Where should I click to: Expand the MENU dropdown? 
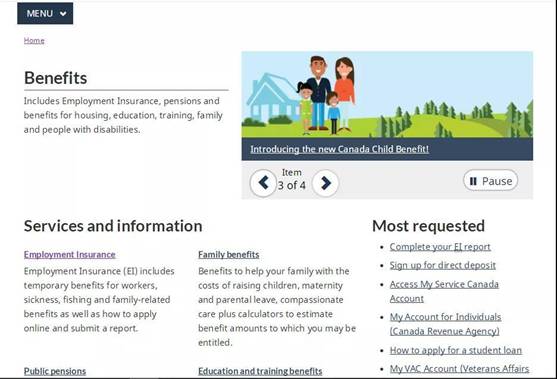pos(45,13)
